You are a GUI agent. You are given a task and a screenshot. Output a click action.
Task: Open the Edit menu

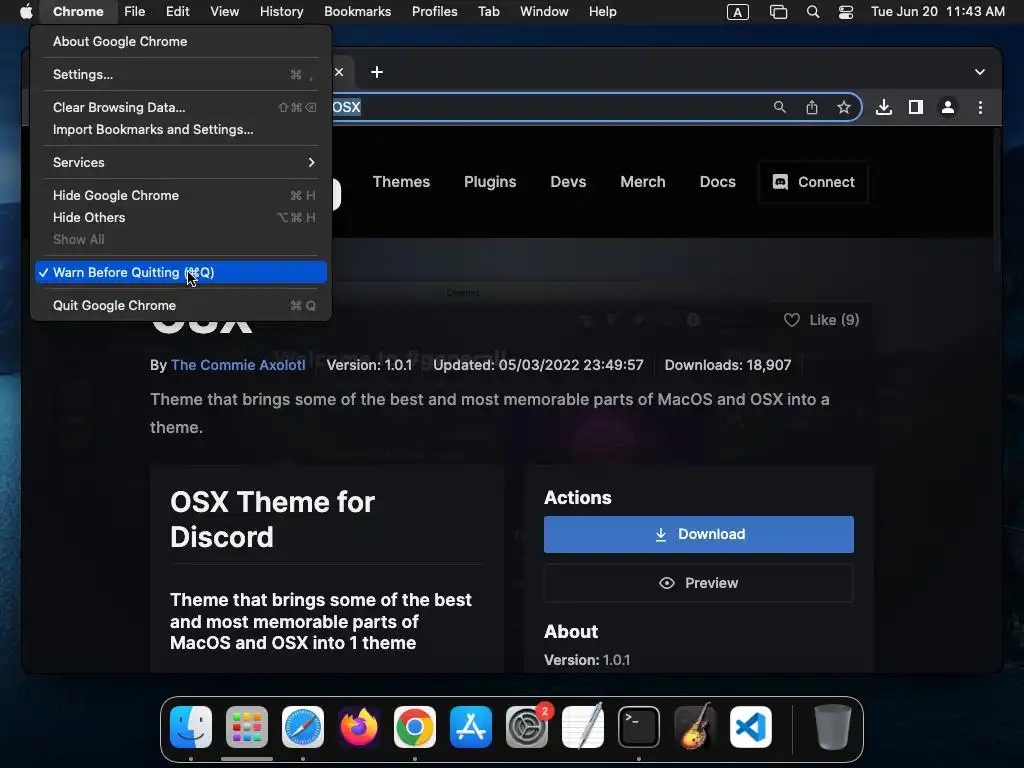pyautogui.click(x=177, y=12)
